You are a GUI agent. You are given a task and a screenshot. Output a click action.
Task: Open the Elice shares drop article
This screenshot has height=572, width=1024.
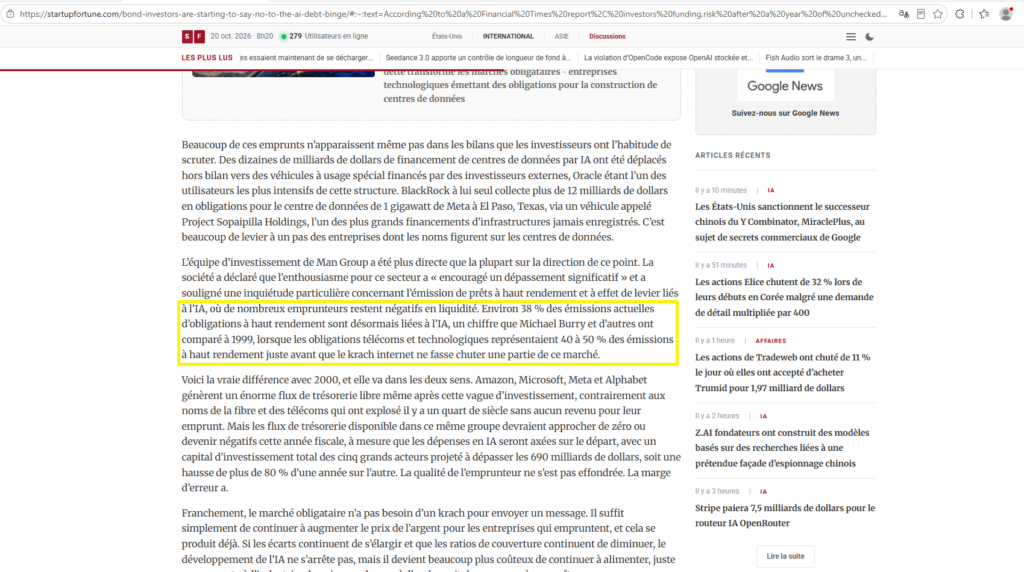coord(784,297)
